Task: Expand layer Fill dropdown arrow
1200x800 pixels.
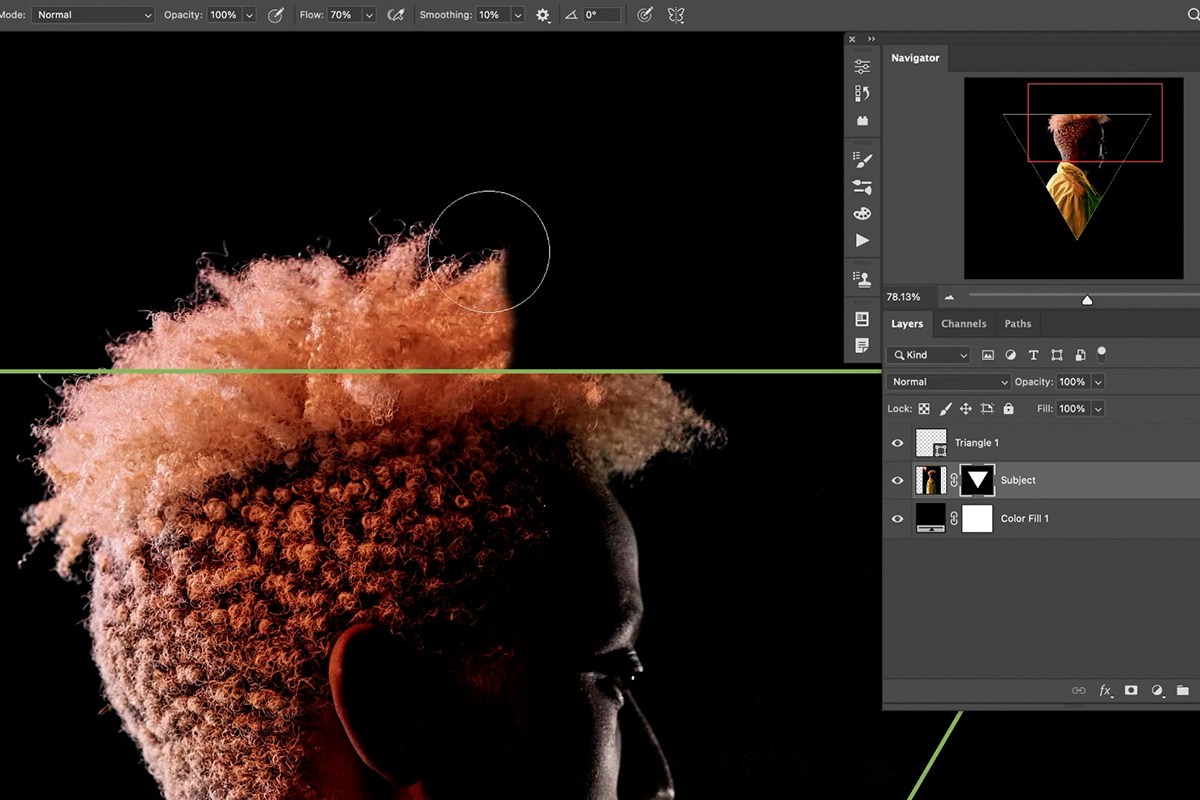Action: [1098, 409]
